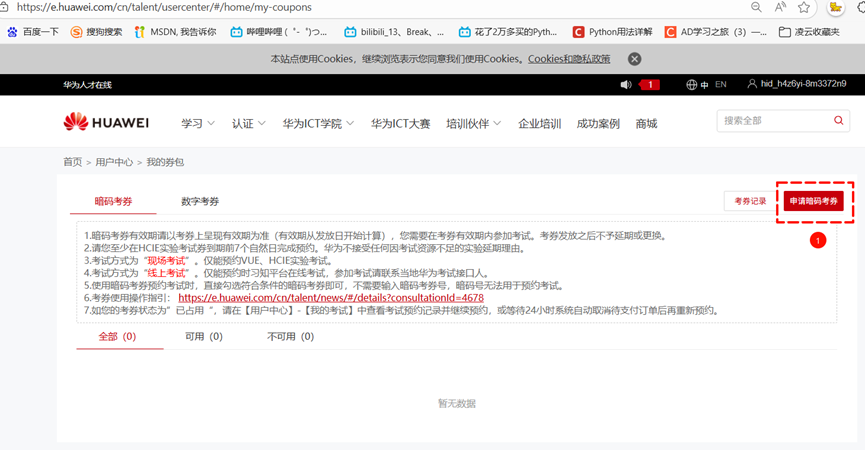Viewport: 865px width, 450px height.
Task: Click the 申请暗码考券 button
Action: click(x=814, y=201)
